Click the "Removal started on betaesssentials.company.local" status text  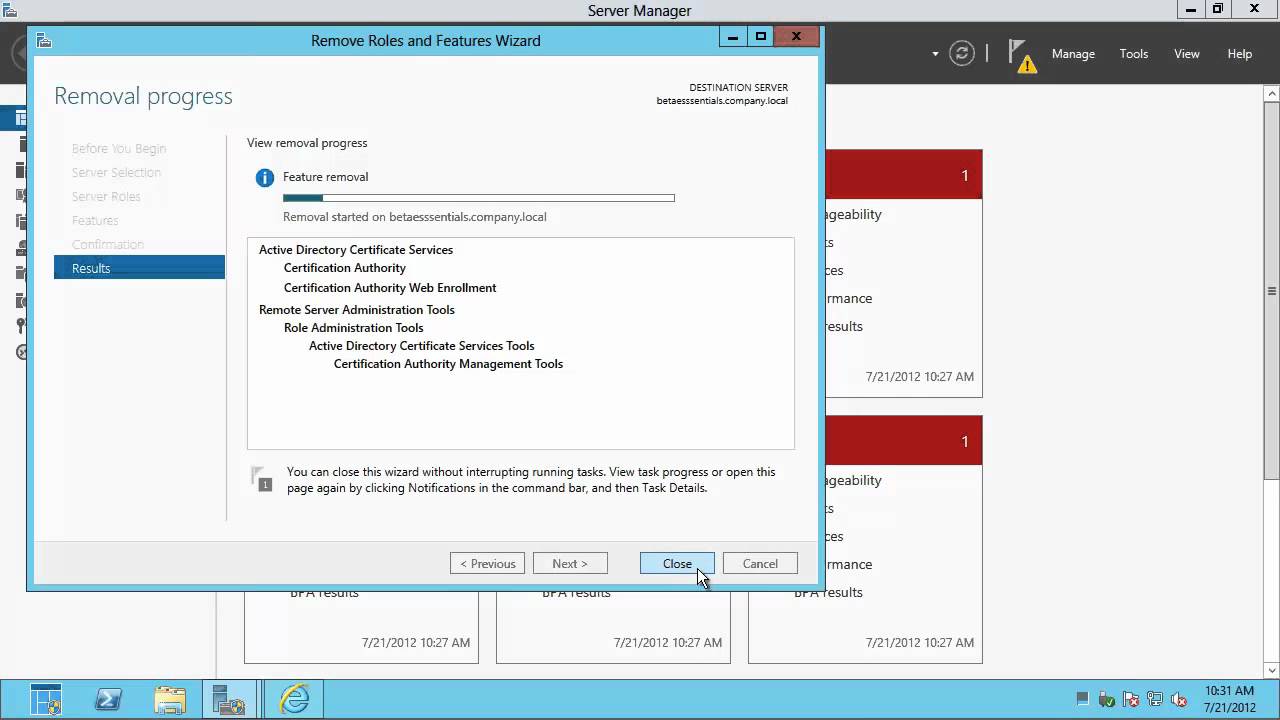(x=415, y=217)
